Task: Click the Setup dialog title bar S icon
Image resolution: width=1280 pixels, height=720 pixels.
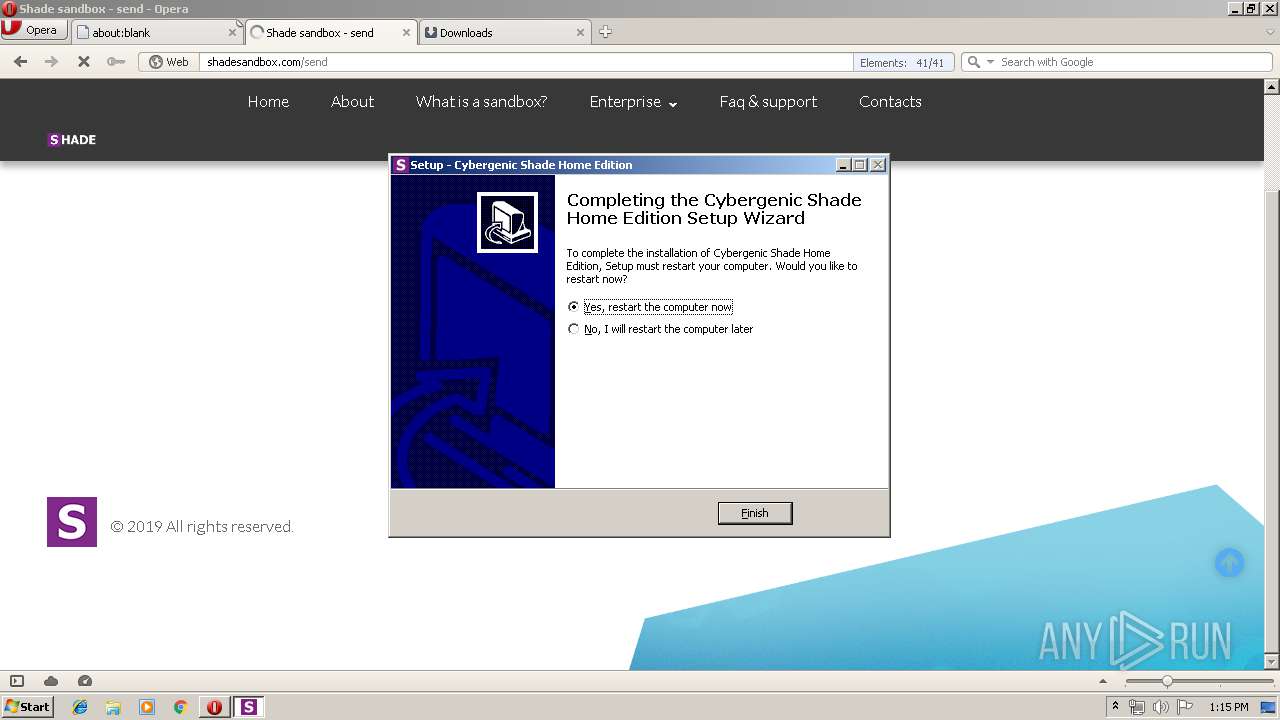Action: tap(400, 165)
